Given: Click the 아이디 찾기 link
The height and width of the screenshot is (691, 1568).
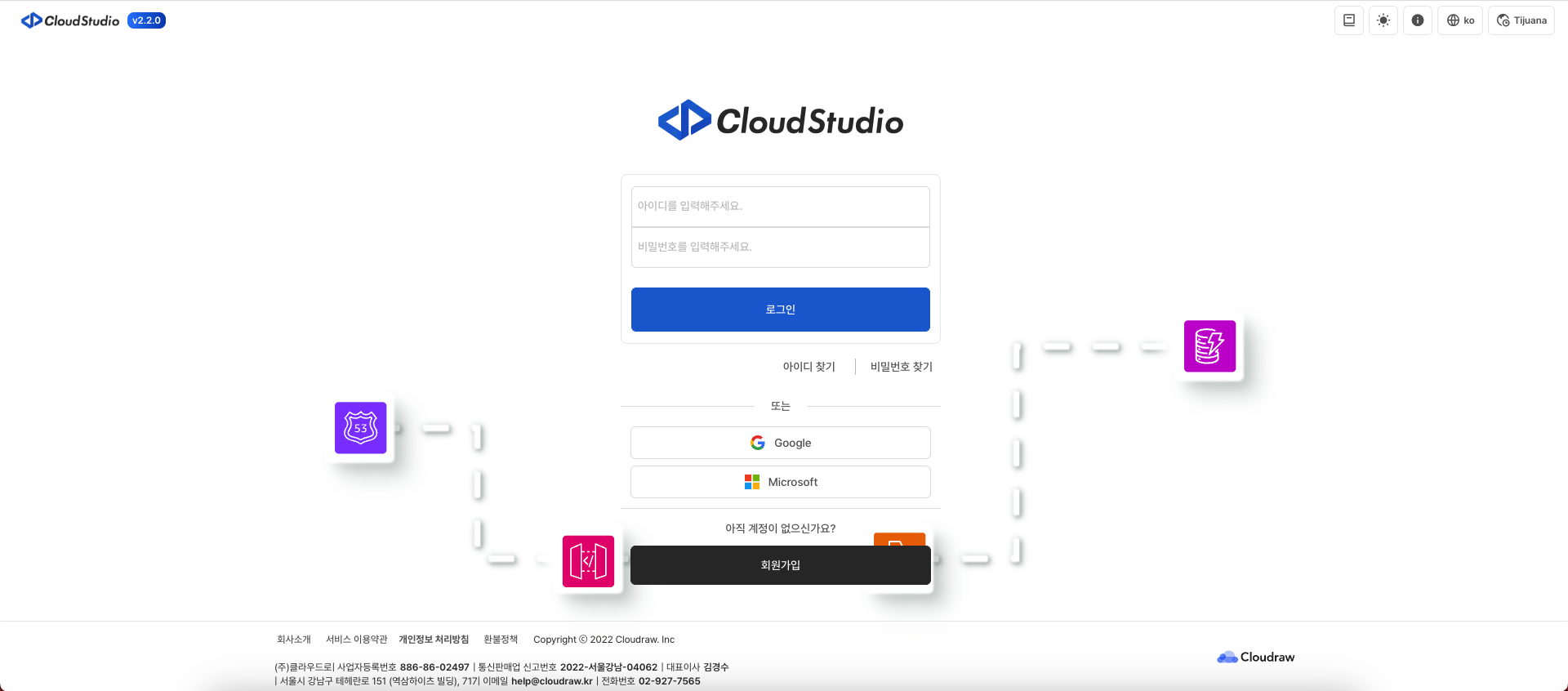Looking at the screenshot, I should point(808,367).
